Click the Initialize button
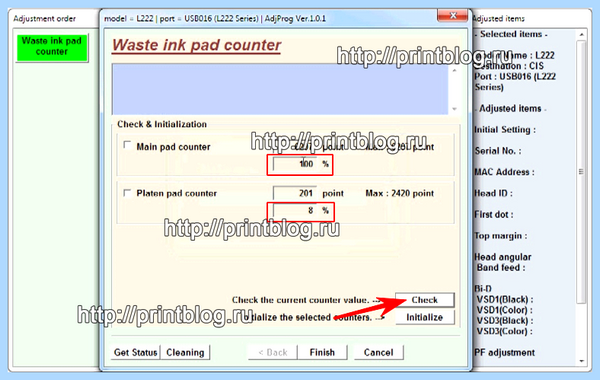This screenshot has width=600, height=380. (425, 317)
